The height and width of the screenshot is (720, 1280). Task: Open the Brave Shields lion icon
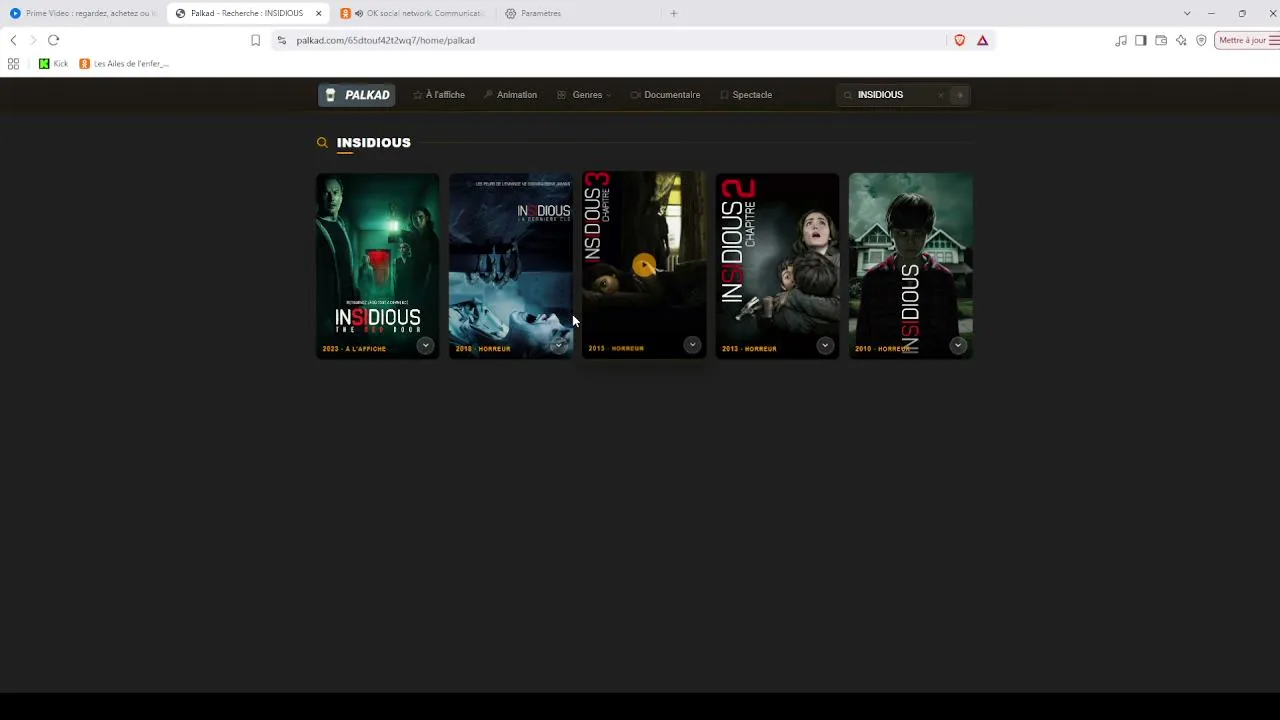(960, 40)
